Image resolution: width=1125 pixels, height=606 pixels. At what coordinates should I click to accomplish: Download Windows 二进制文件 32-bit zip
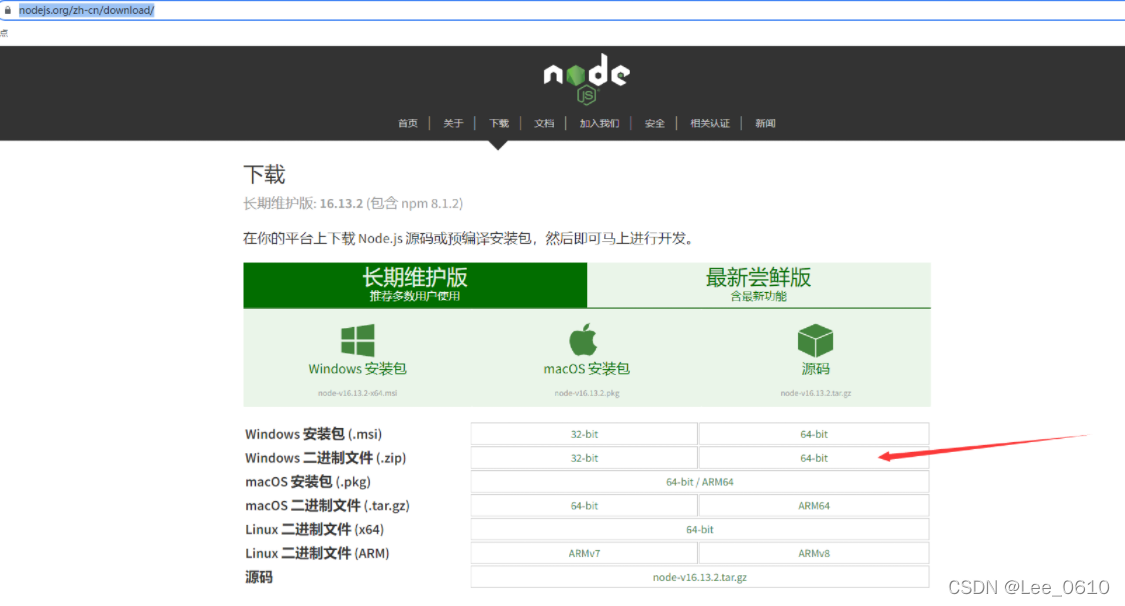[584, 457]
